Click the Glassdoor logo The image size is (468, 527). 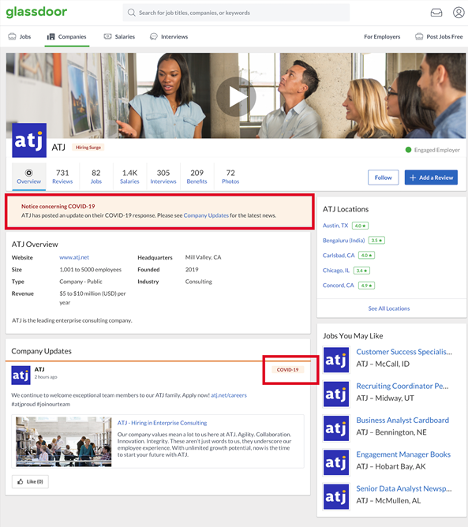(x=36, y=12)
